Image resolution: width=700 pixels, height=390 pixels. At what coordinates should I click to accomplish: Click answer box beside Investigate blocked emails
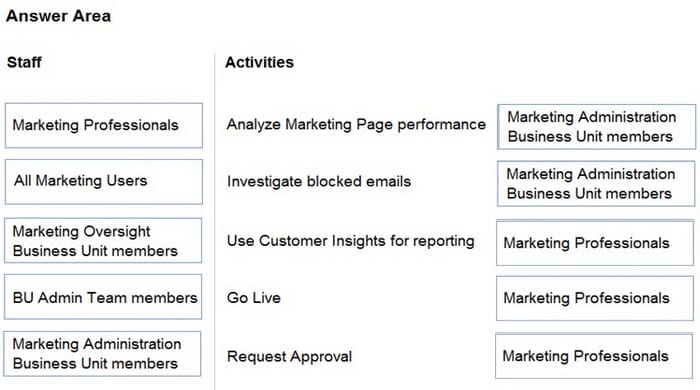pyautogui.click(x=596, y=184)
